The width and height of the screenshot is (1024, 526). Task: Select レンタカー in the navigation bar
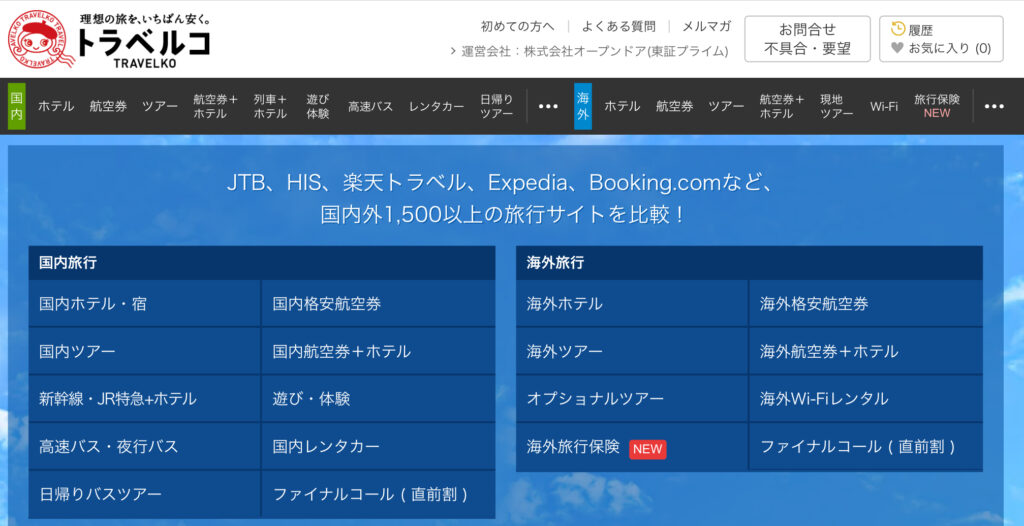pyautogui.click(x=436, y=106)
